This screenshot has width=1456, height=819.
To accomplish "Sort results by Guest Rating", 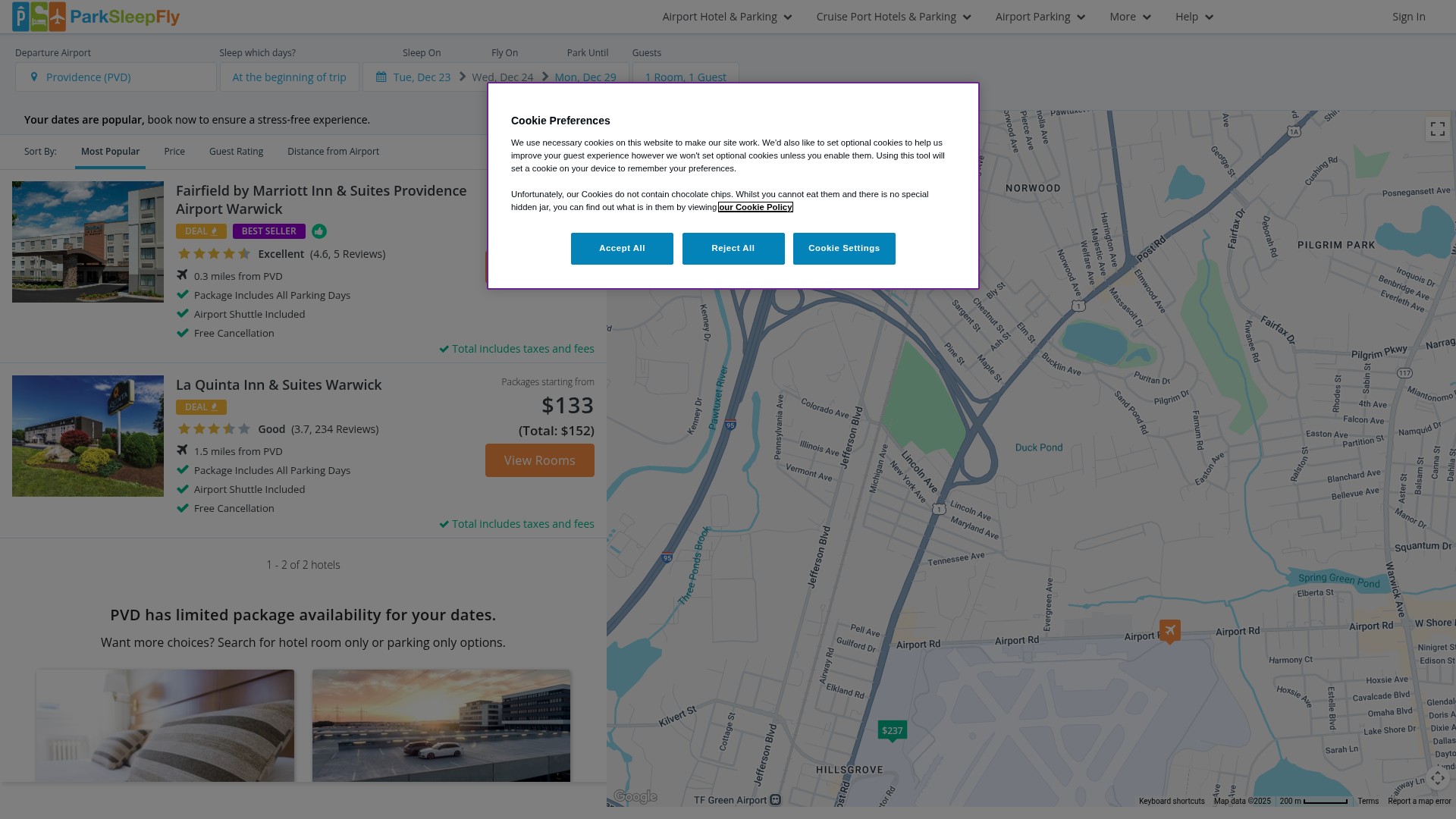I will pyautogui.click(x=236, y=152).
